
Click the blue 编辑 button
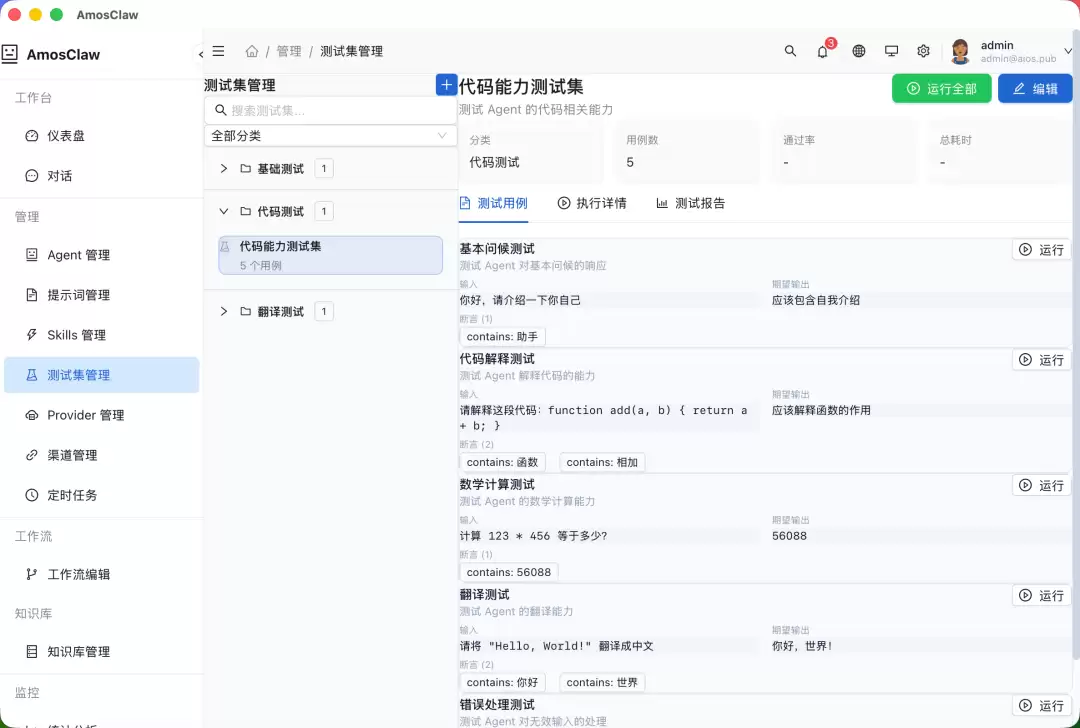point(1035,88)
